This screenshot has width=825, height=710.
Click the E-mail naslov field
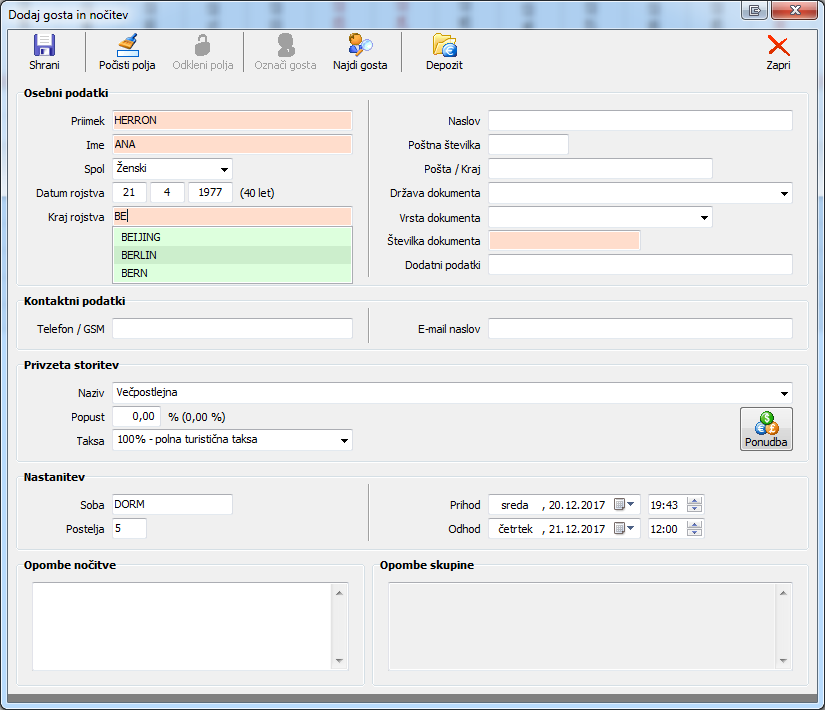click(x=640, y=329)
